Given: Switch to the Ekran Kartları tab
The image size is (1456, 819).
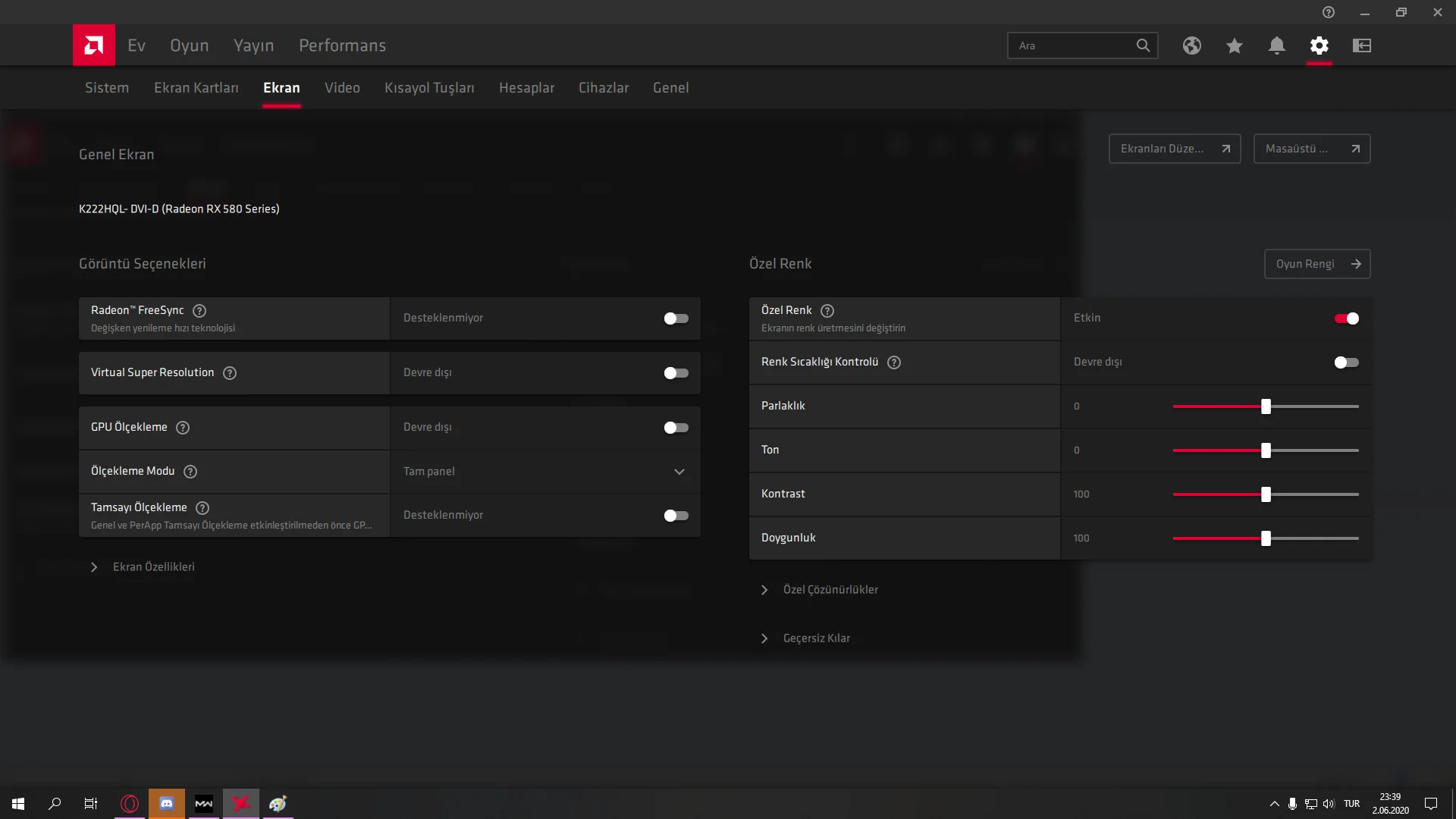Looking at the screenshot, I should pyautogui.click(x=196, y=88).
